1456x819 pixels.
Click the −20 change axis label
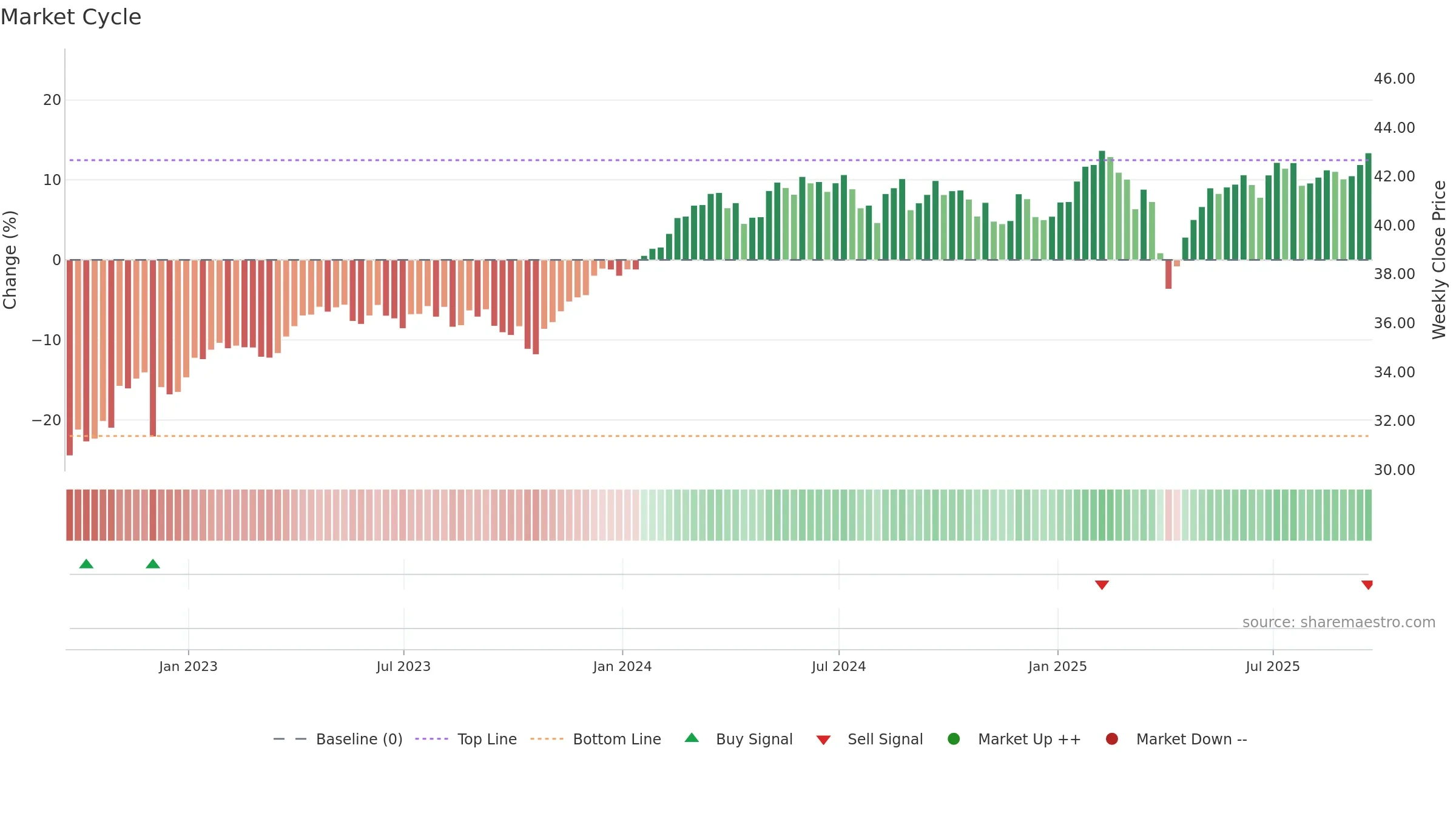(x=47, y=420)
